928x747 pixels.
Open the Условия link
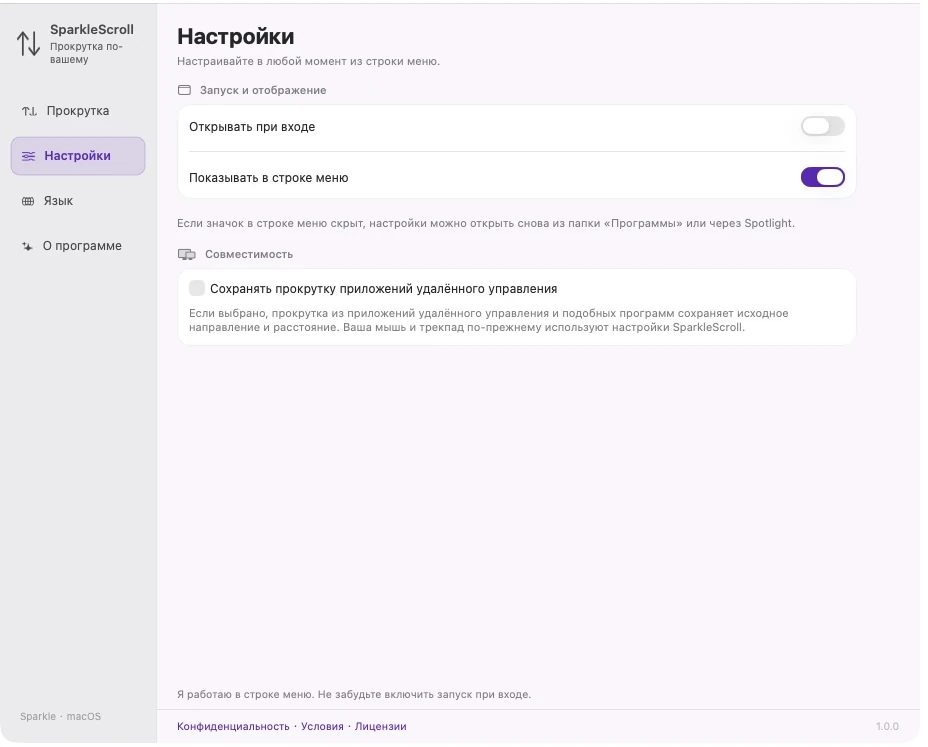tap(322, 726)
